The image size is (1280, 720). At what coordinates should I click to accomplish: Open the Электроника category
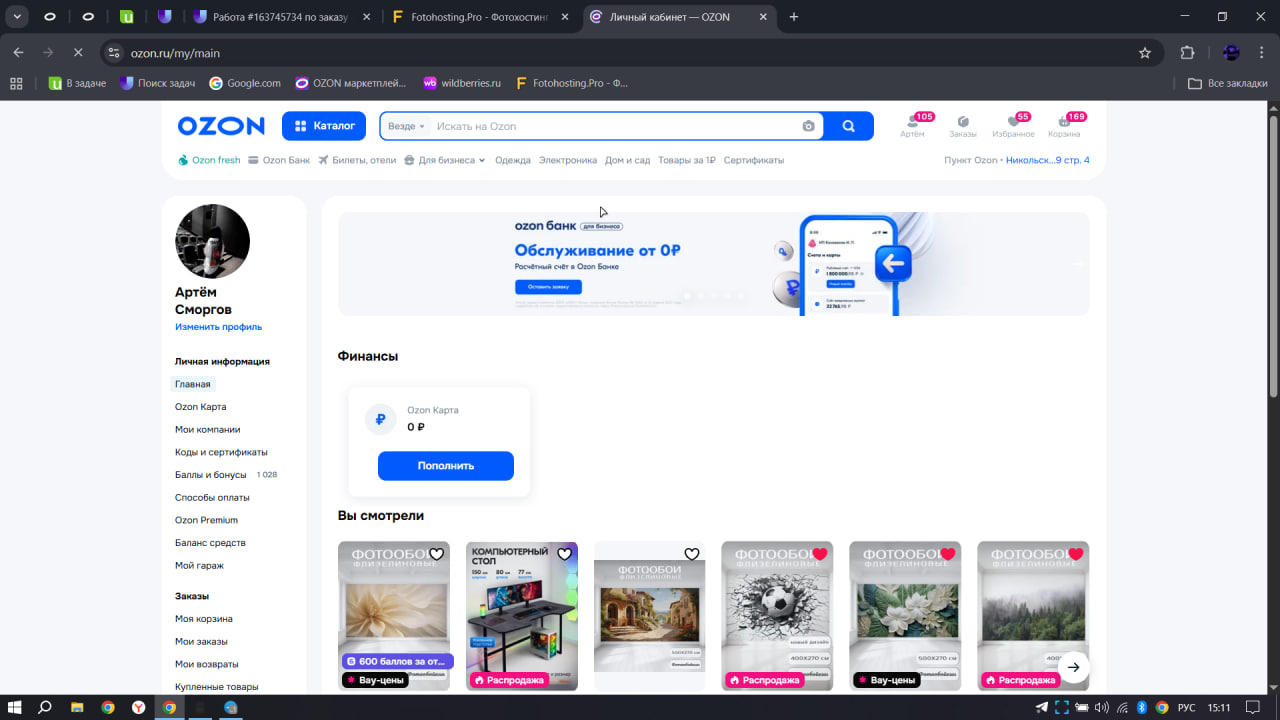(568, 160)
